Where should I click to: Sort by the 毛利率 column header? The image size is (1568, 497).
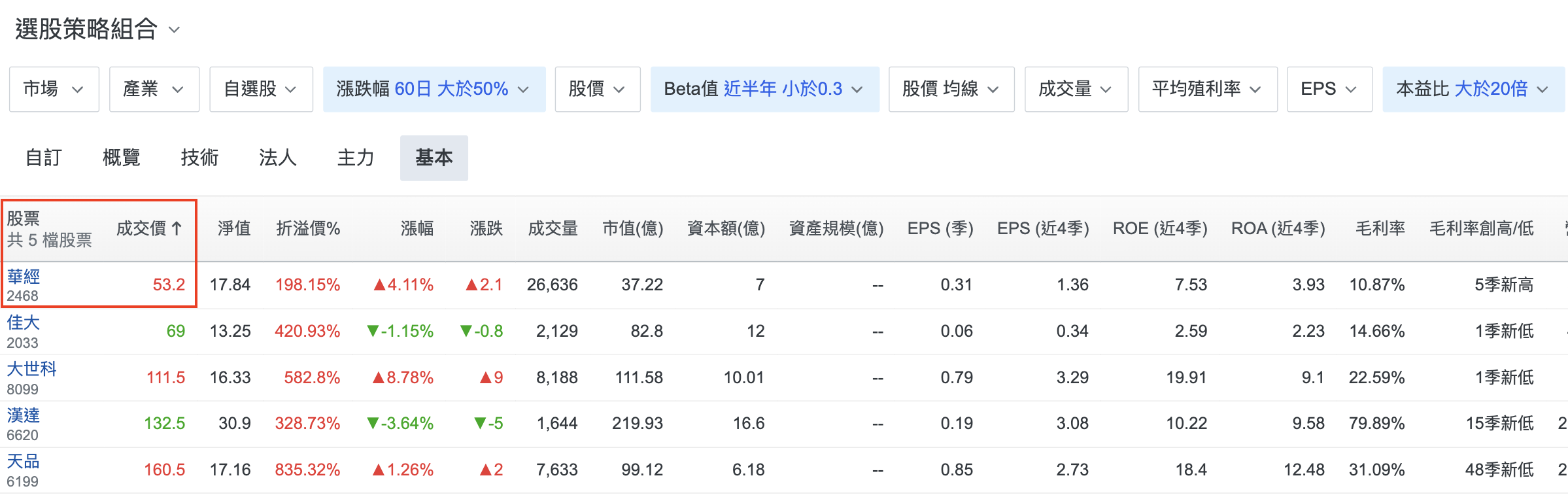point(1380,229)
